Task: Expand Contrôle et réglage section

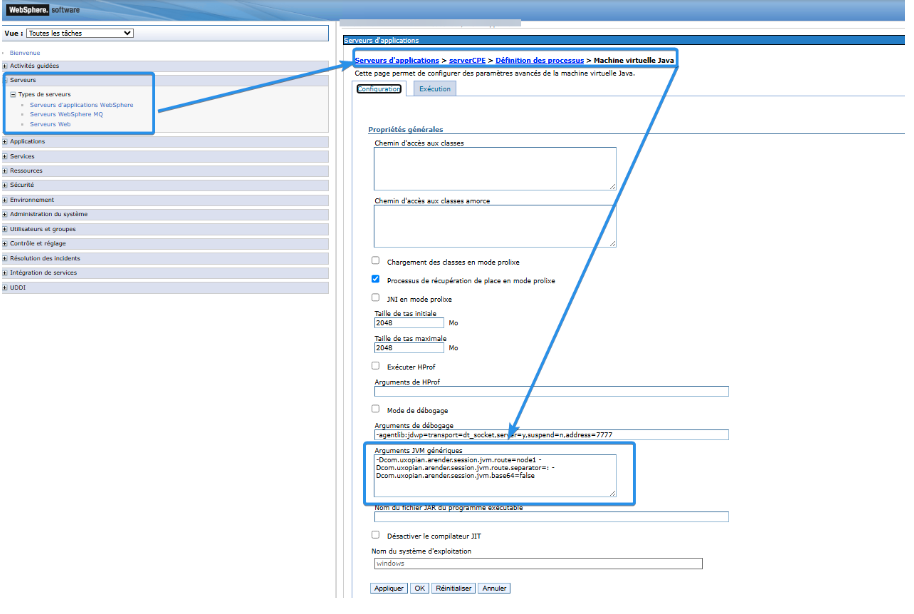Action: [x=5, y=244]
